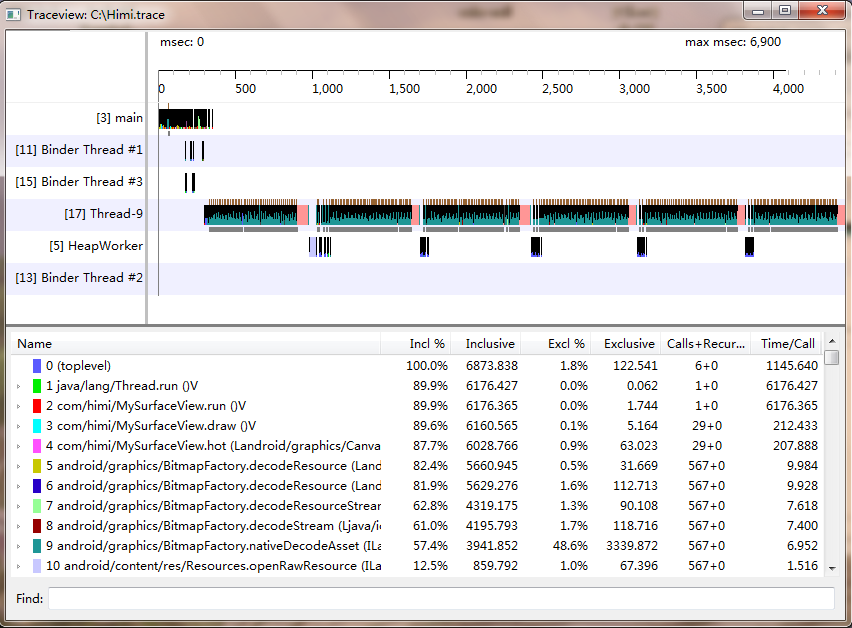Screen dimensions: 852x628
Task: Expand the BitmapFactory.nativeDecodeAsset row
Action: click(18, 546)
